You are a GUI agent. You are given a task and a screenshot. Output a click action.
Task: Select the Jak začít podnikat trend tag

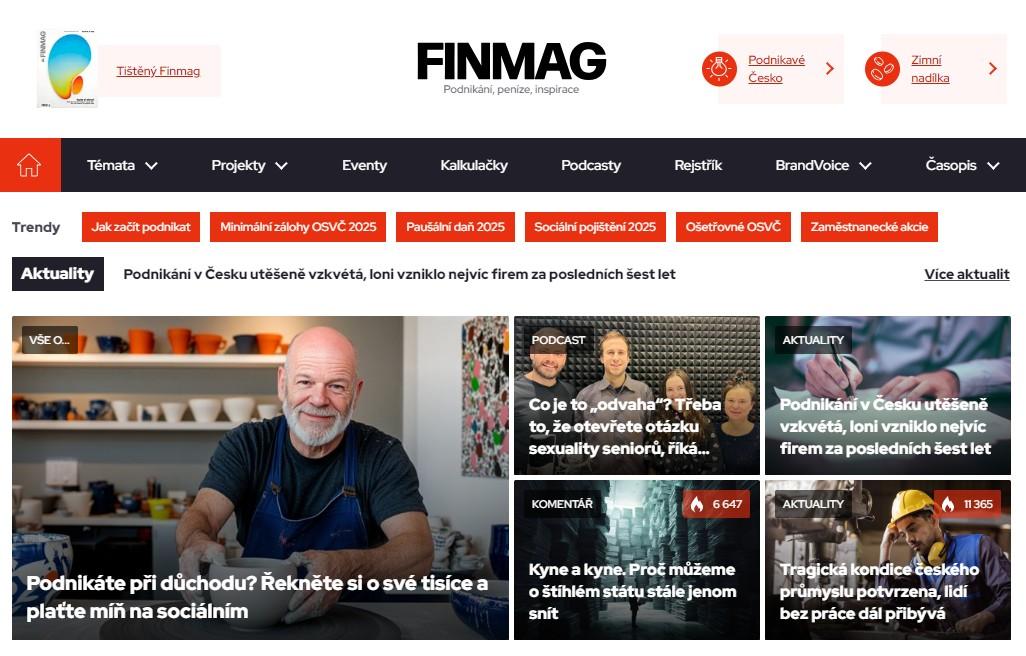coord(141,227)
